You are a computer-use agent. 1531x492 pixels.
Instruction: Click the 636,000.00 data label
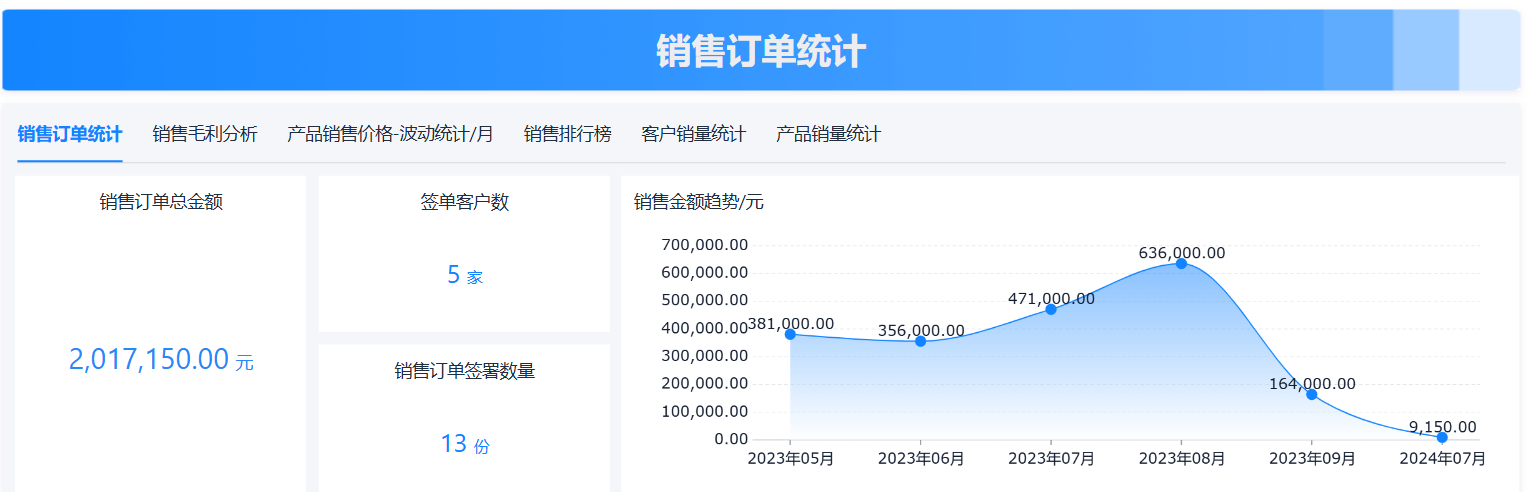click(x=1181, y=254)
